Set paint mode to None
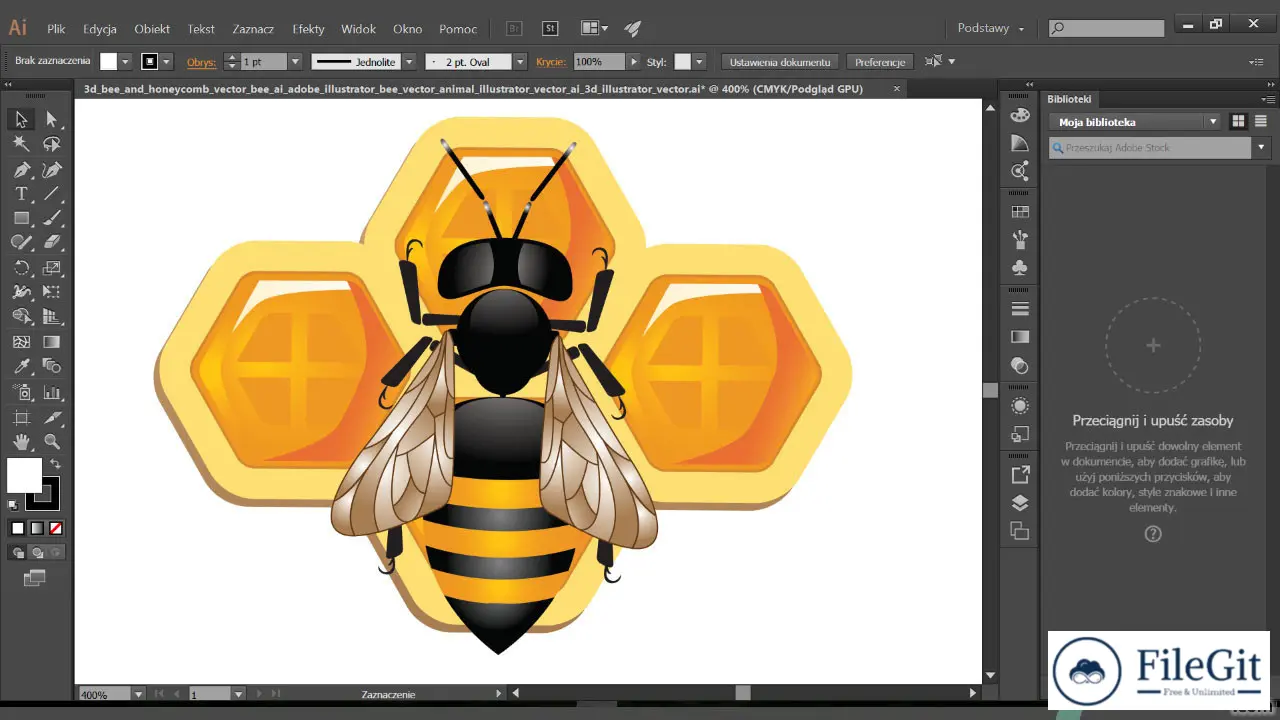Viewport: 1280px width, 720px height. [56, 528]
